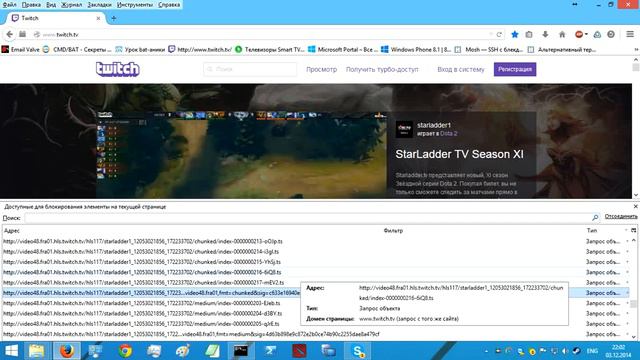Click the magnifier icon in blockable items search
The height and width of the screenshot is (360, 640).
tap(595, 218)
